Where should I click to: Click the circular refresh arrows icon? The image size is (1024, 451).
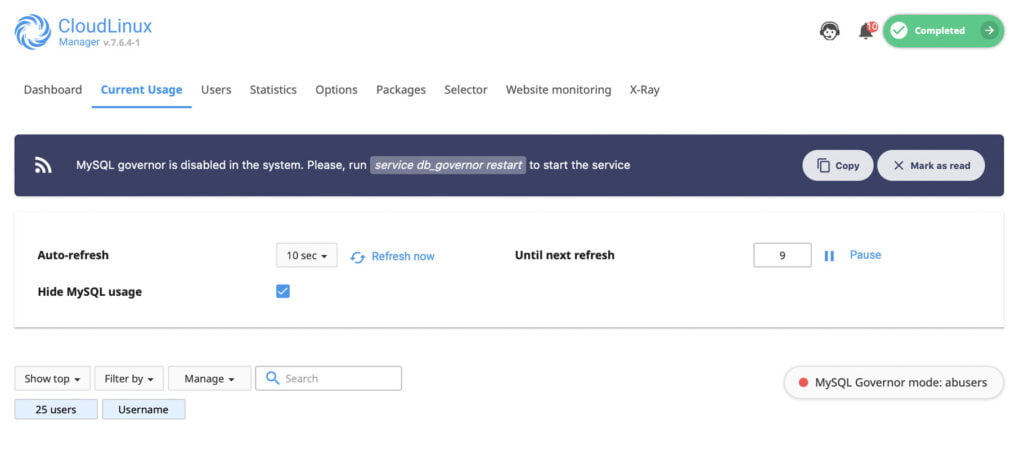pos(357,257)
